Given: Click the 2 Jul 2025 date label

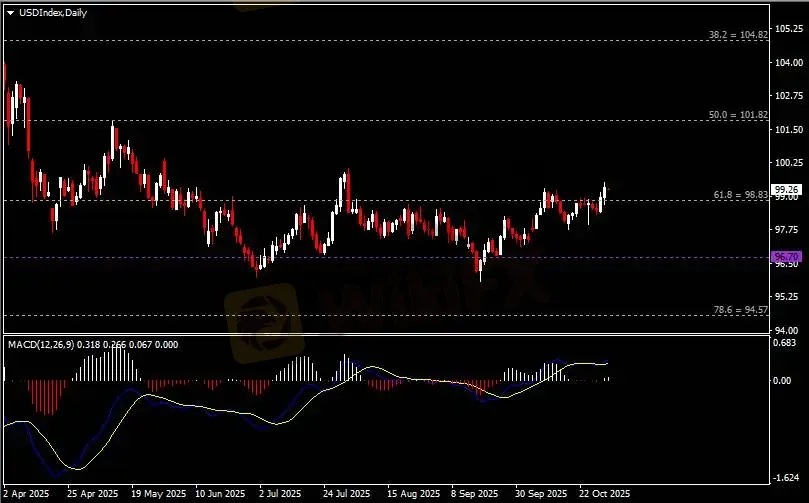Looking at the screenshot, I should point(280,493).
